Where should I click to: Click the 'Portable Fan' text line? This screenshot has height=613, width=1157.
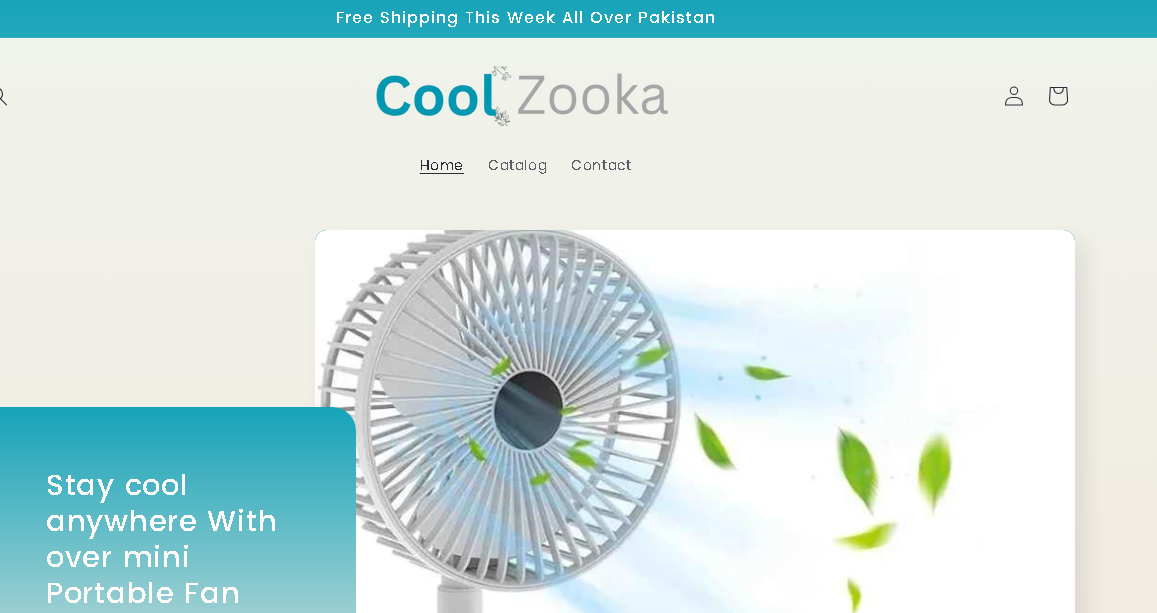pyautogui.click(x=143, y=593)
